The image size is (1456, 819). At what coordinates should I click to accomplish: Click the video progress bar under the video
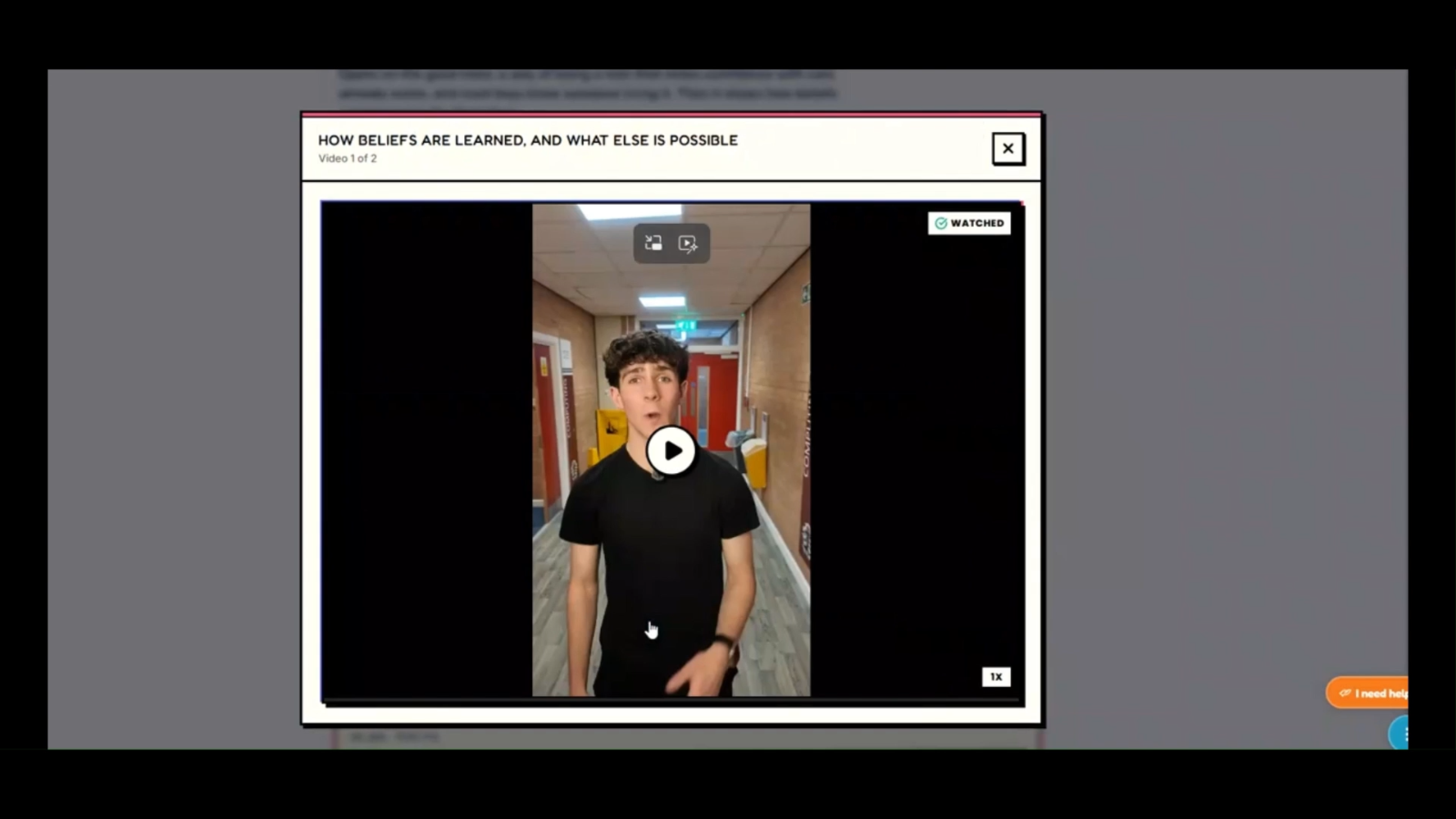(x=672, y=702)
